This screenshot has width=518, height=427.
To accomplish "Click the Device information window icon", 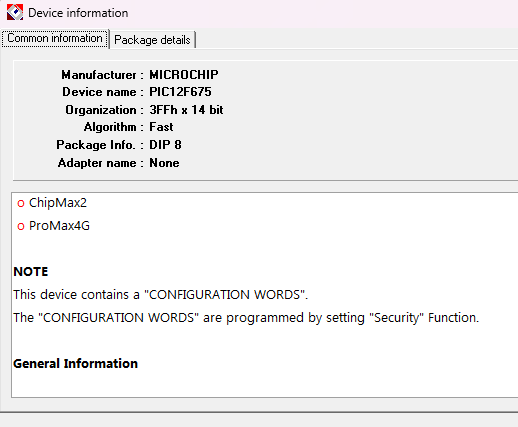I will point(15,12).
